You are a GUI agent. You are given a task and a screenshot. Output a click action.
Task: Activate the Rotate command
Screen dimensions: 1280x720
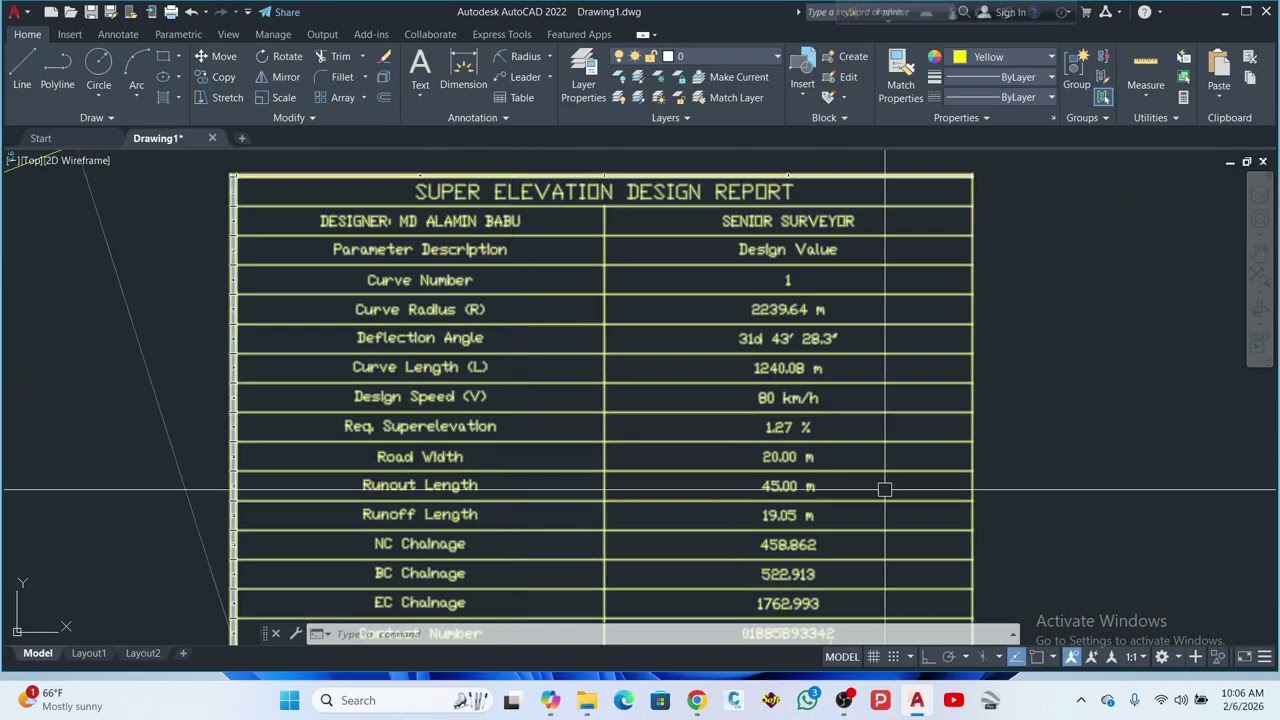point(278,57)
